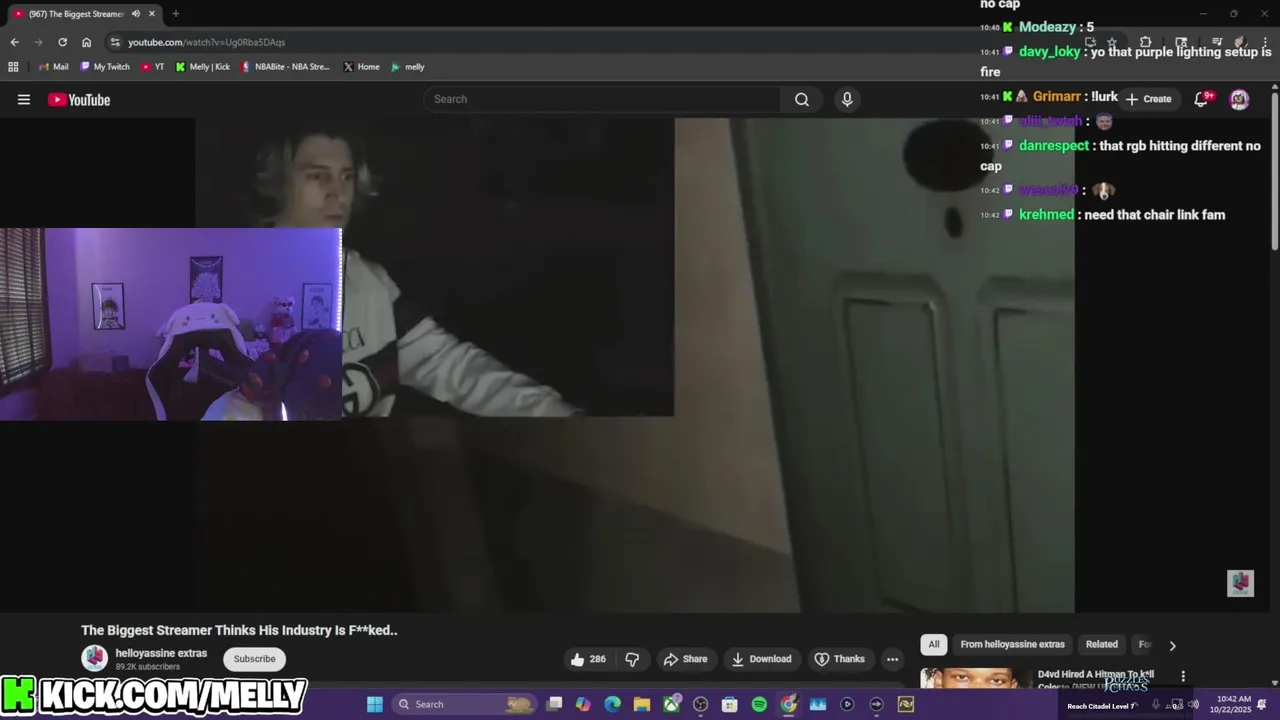Open the D4vd Hired A Hitman thumbnail
The image size is (1280, 720).
point(976,678)
